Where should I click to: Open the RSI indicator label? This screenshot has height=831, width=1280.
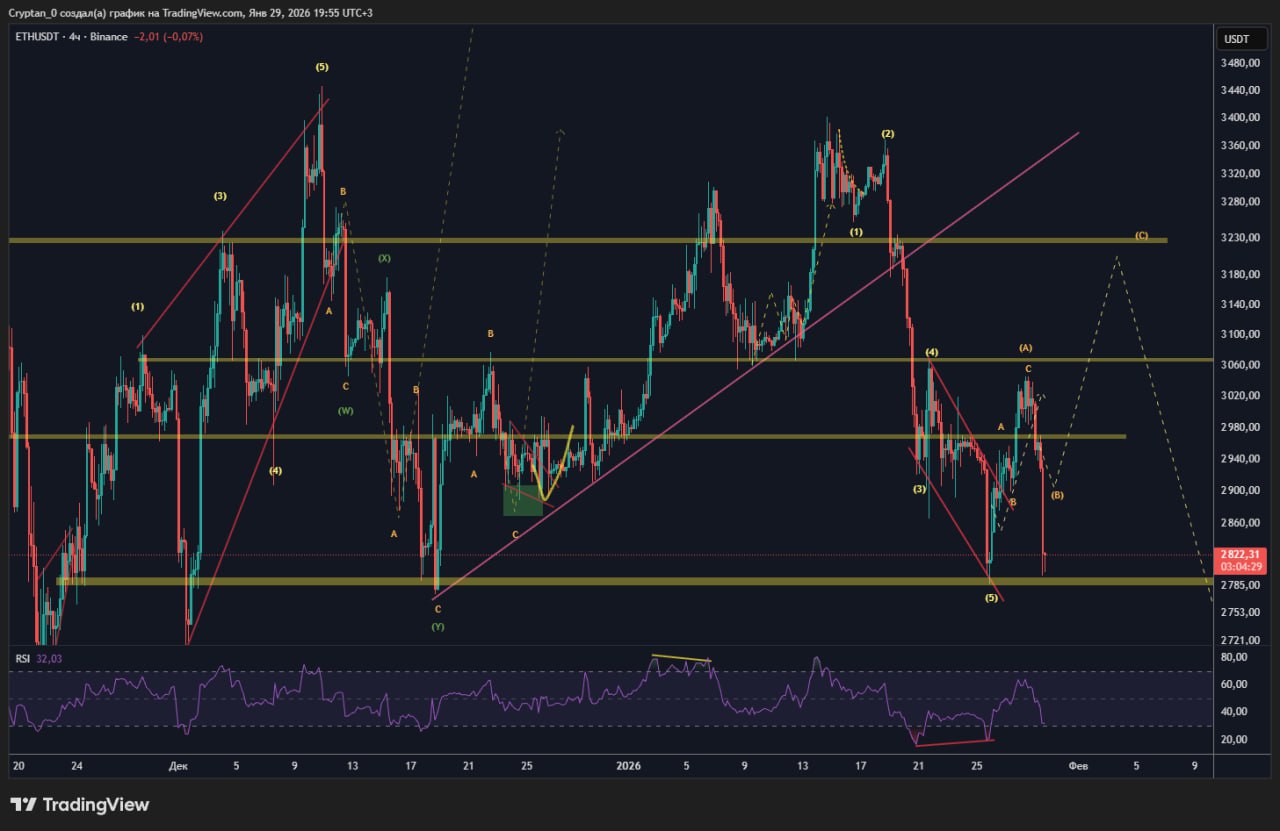(21, 658)
